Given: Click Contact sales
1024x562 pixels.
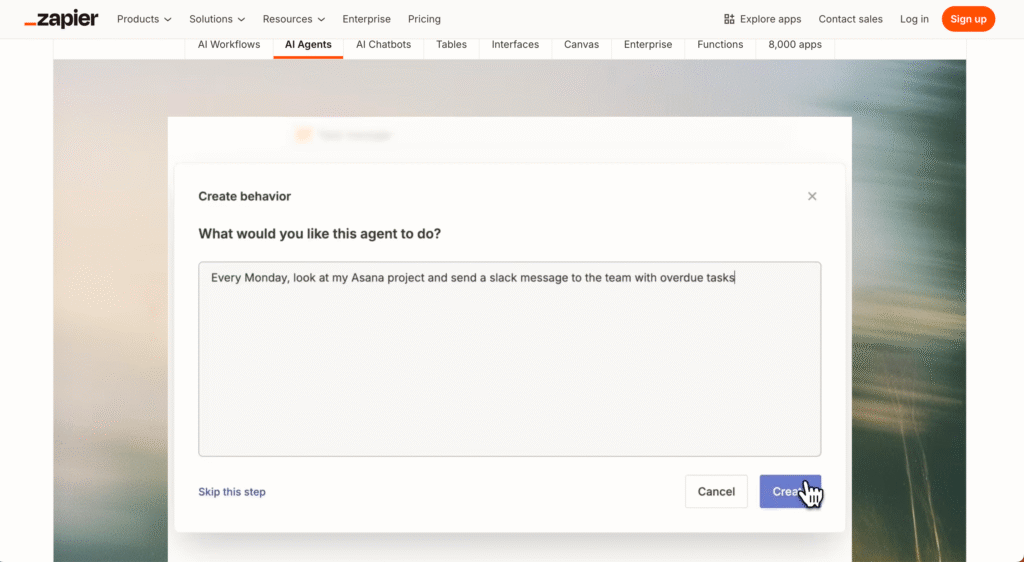Looking at the screenshot, I should point(850,19).
